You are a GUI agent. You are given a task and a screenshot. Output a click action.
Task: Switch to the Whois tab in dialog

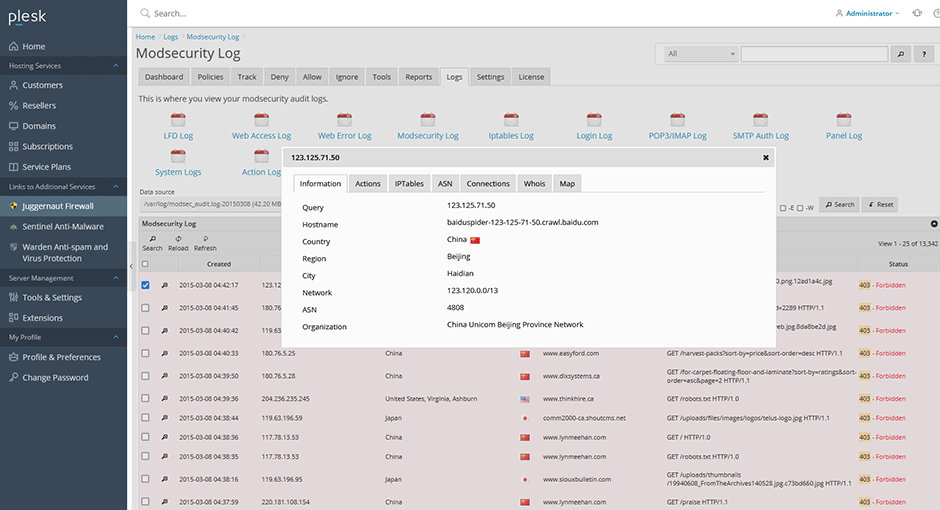[534, 184]
